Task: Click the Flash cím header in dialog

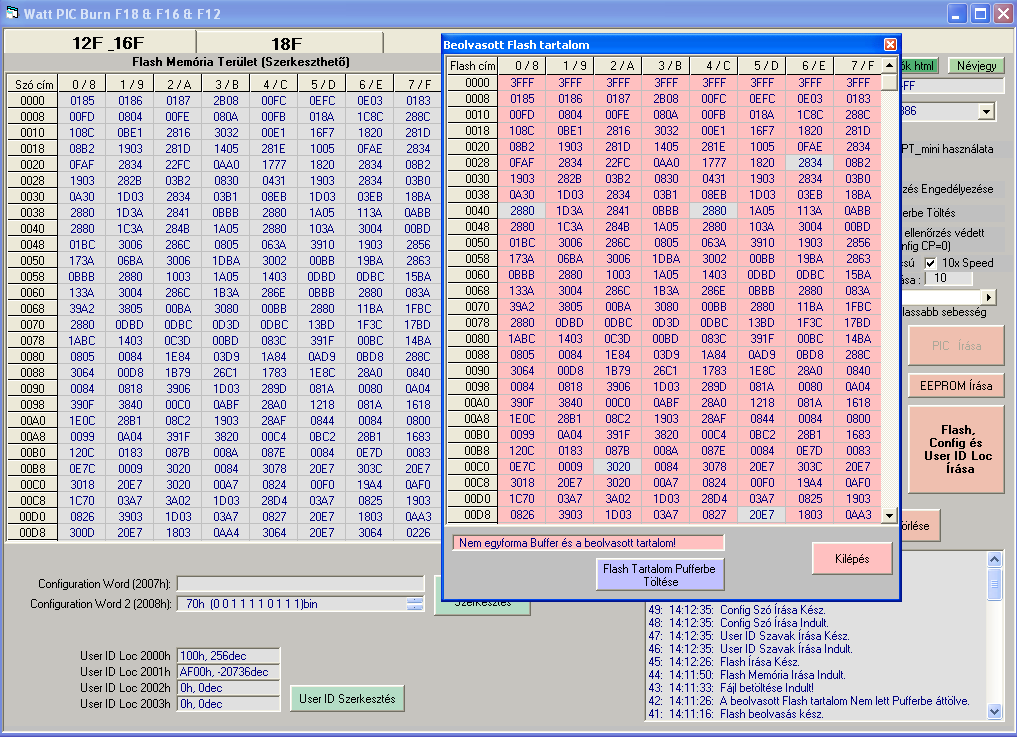Action: click(473, 66)
